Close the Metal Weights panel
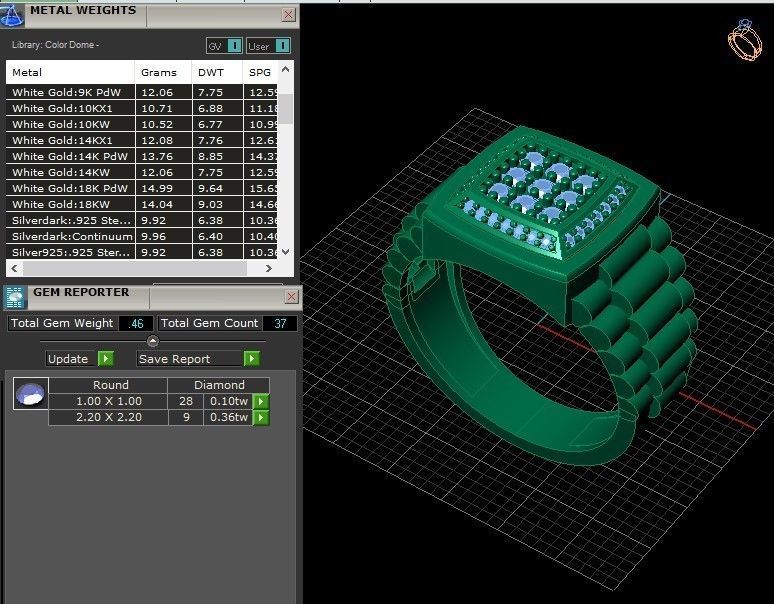 click(289, 15)
